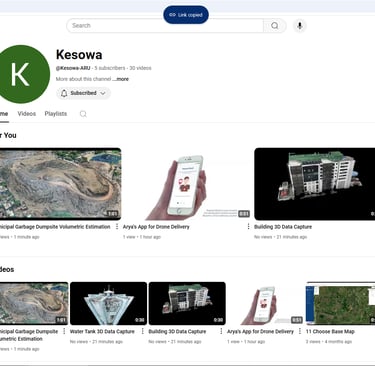Open Water Tank 3D Data Capture title
Screen dimensions: 375x366
[102, 331]
